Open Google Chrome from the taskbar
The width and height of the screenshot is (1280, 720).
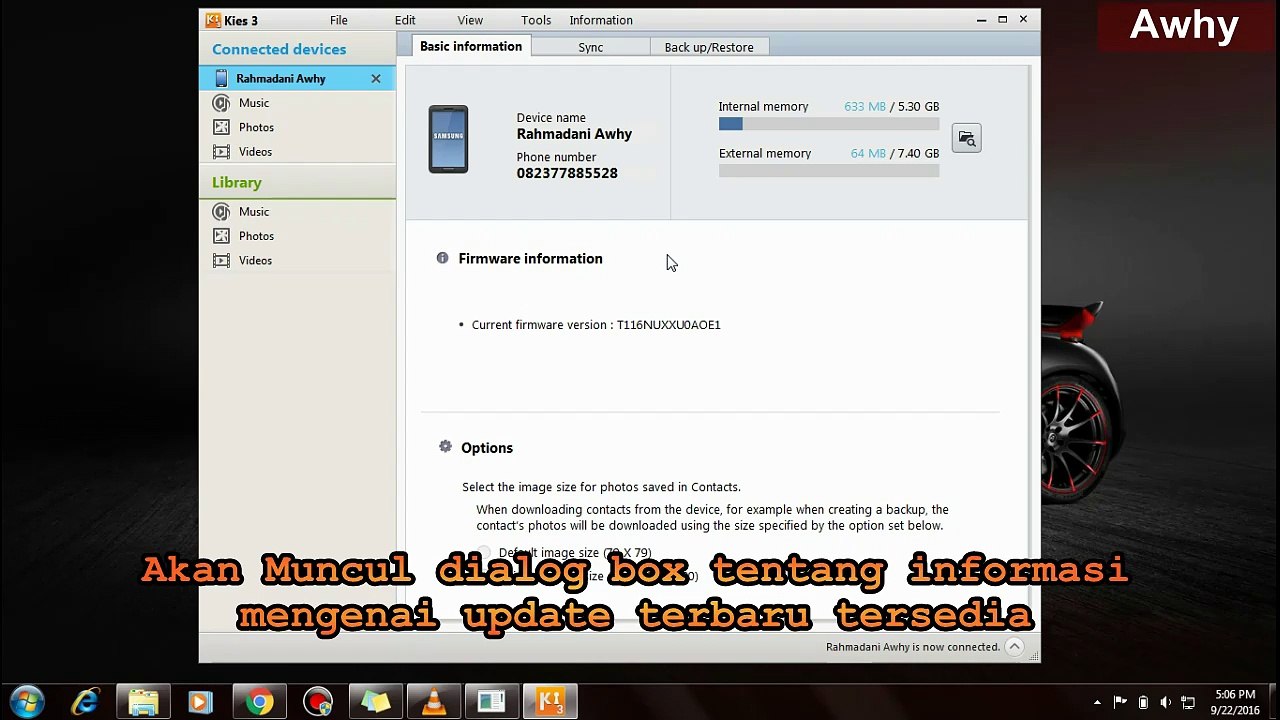tap(259, 702)
